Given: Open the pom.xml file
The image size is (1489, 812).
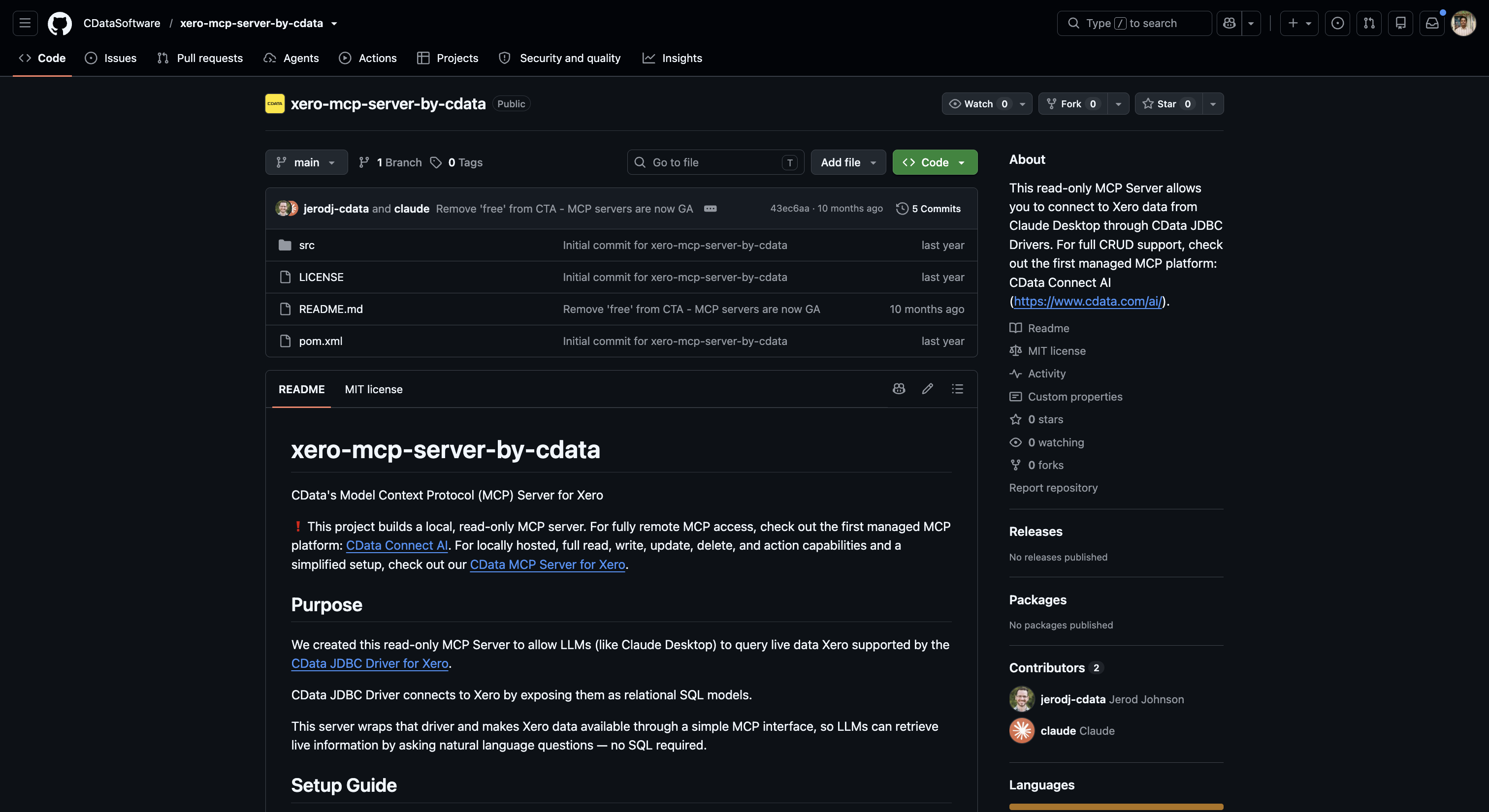Looking at the screenshot, I should pyautogui.click(x=320, y=341).
